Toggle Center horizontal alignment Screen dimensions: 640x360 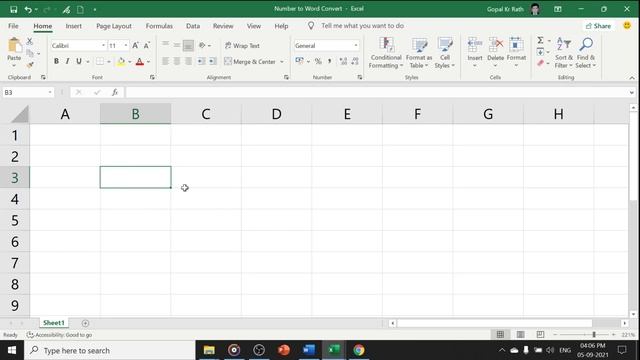(177, 61)
